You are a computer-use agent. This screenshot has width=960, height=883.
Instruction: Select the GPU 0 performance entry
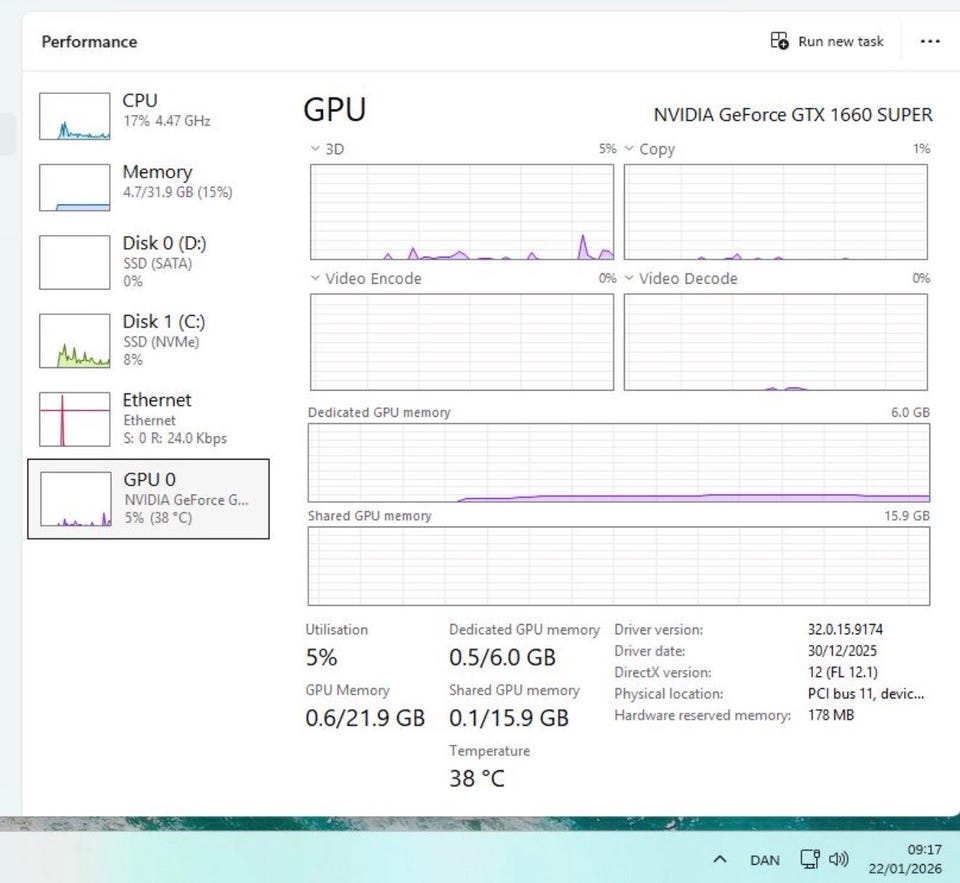click(148, 498)
